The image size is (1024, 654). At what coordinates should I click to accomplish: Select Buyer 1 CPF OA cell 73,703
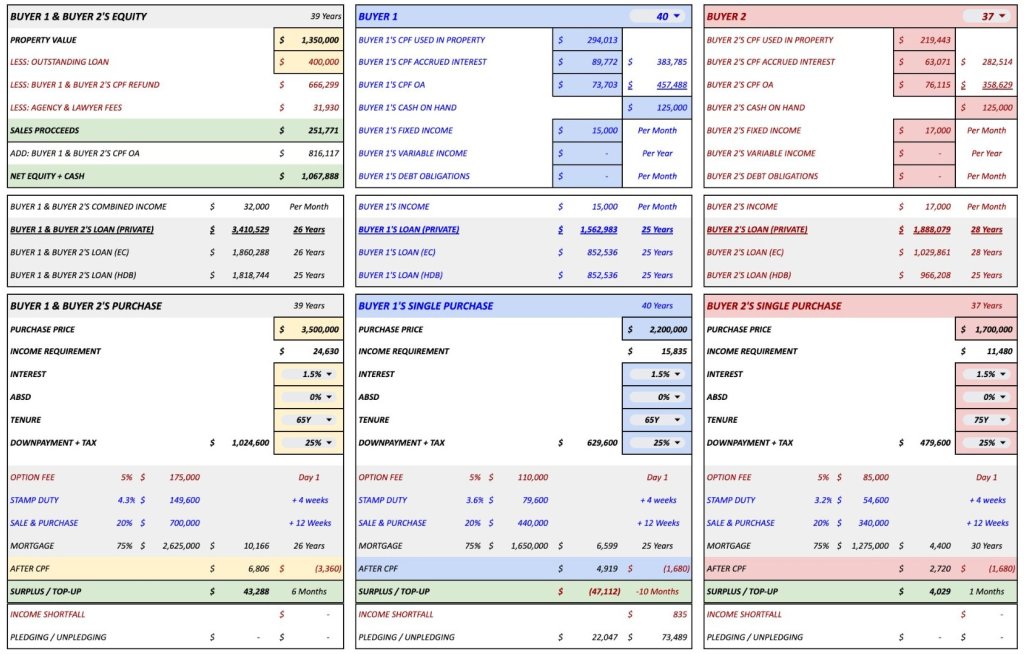pyautogui.click(x=588, y=85)
